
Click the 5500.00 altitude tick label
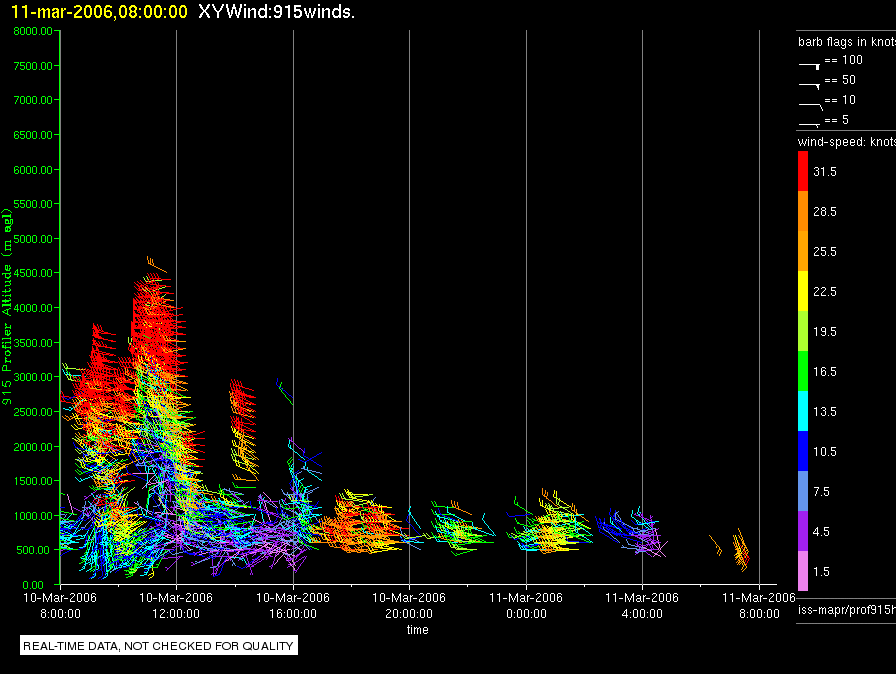33,204
